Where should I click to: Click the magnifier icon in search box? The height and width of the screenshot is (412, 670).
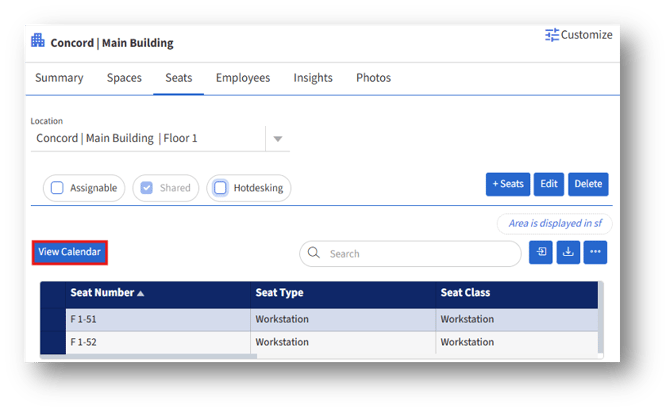coord(314,254)
